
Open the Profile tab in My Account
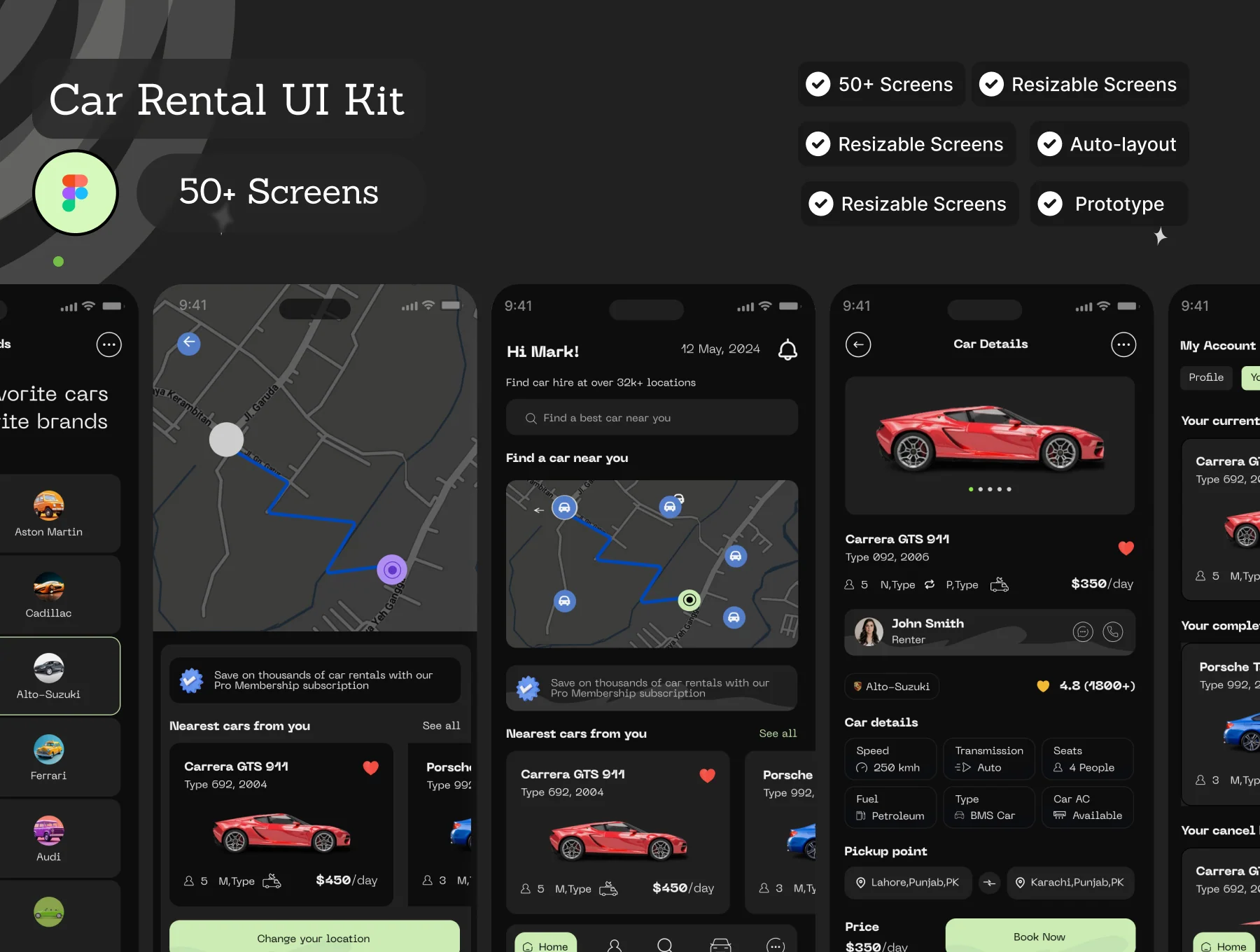pos(1206,377)
